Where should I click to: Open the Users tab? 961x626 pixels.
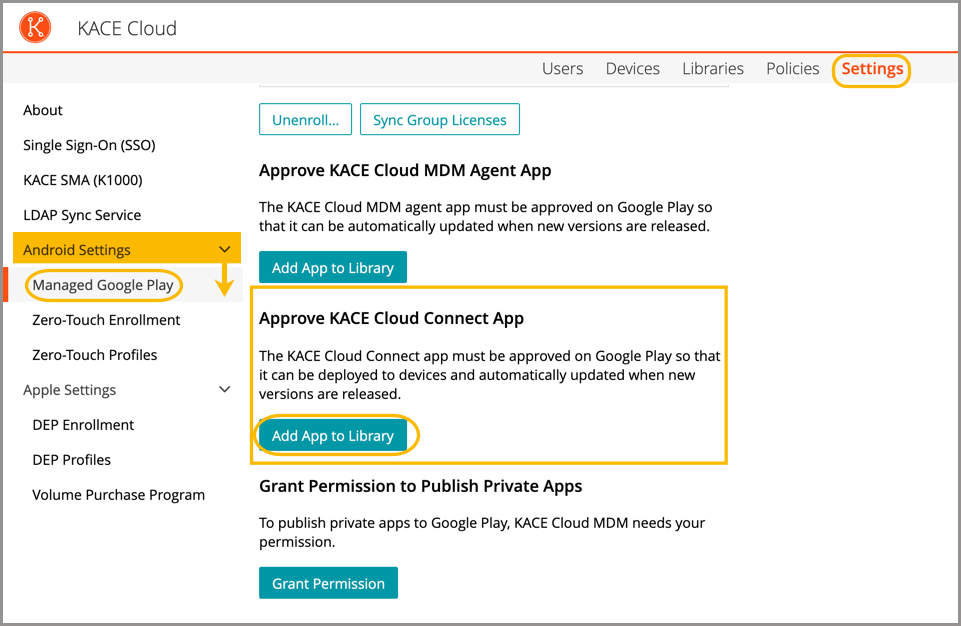(x=562, y=69)
